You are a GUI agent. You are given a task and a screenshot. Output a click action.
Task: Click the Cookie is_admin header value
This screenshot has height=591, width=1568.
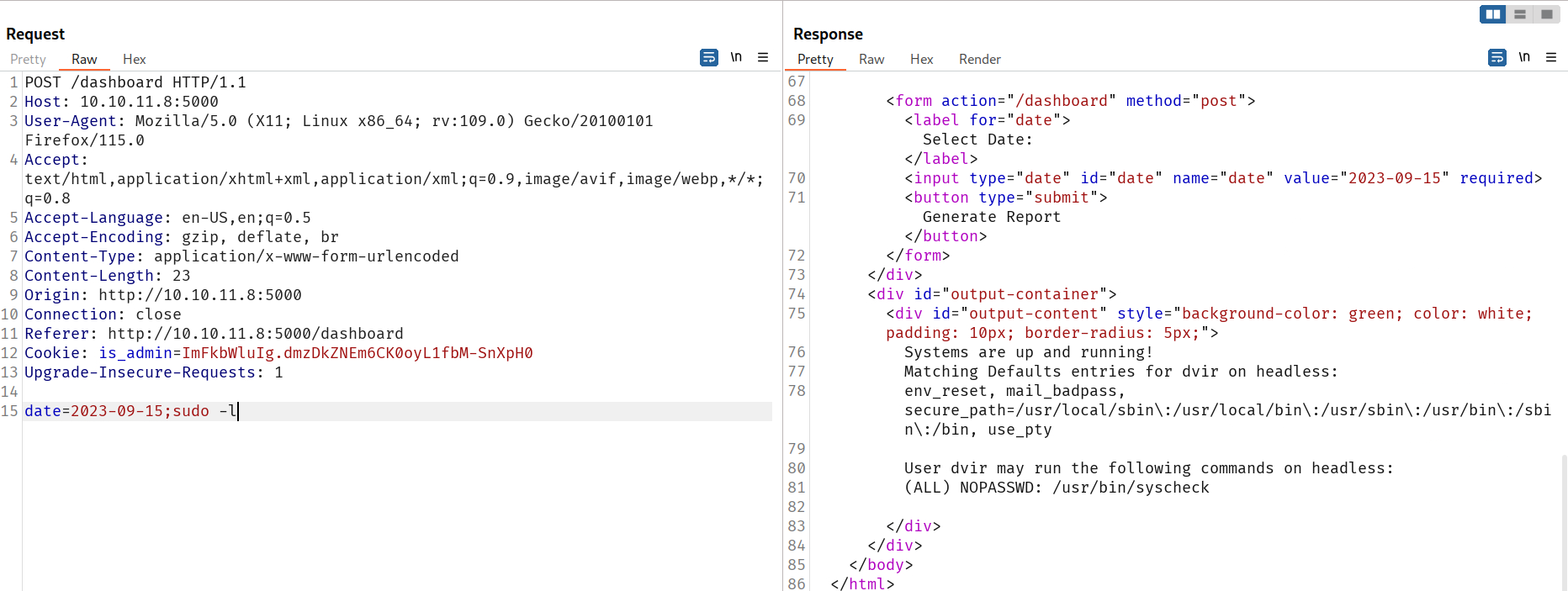pyautogui.click(x=358, y=353)
